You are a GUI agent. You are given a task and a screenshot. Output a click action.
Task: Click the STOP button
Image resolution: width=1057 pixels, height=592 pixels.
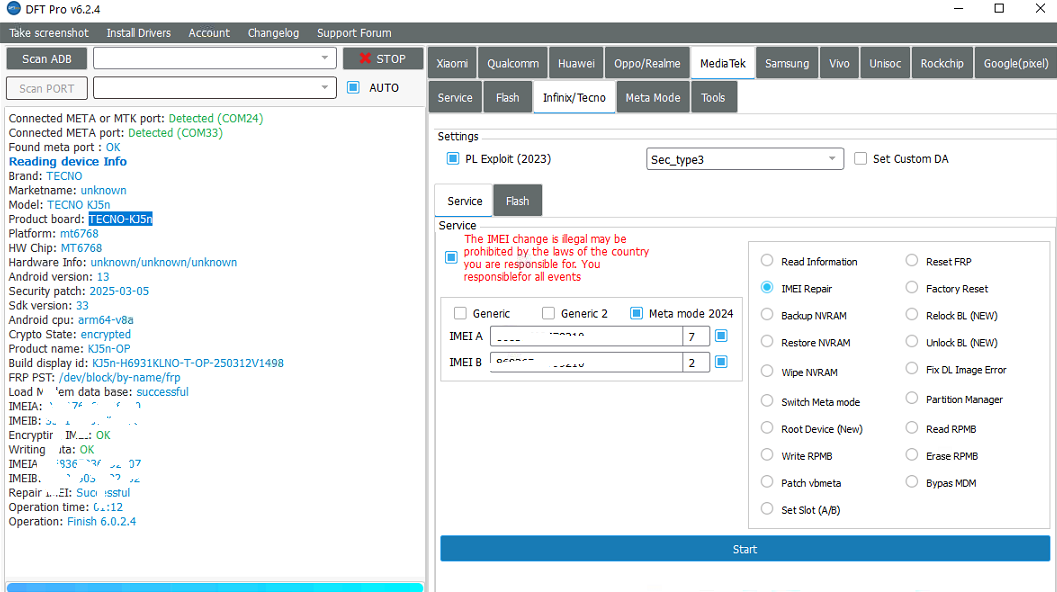point(382,59)
